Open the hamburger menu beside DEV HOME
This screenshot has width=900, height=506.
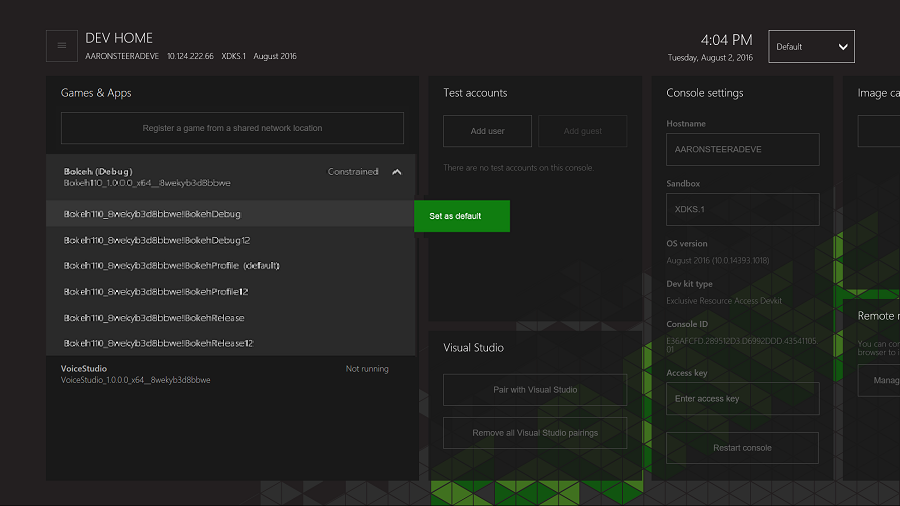pyautogui.click(x=61, y=46)
